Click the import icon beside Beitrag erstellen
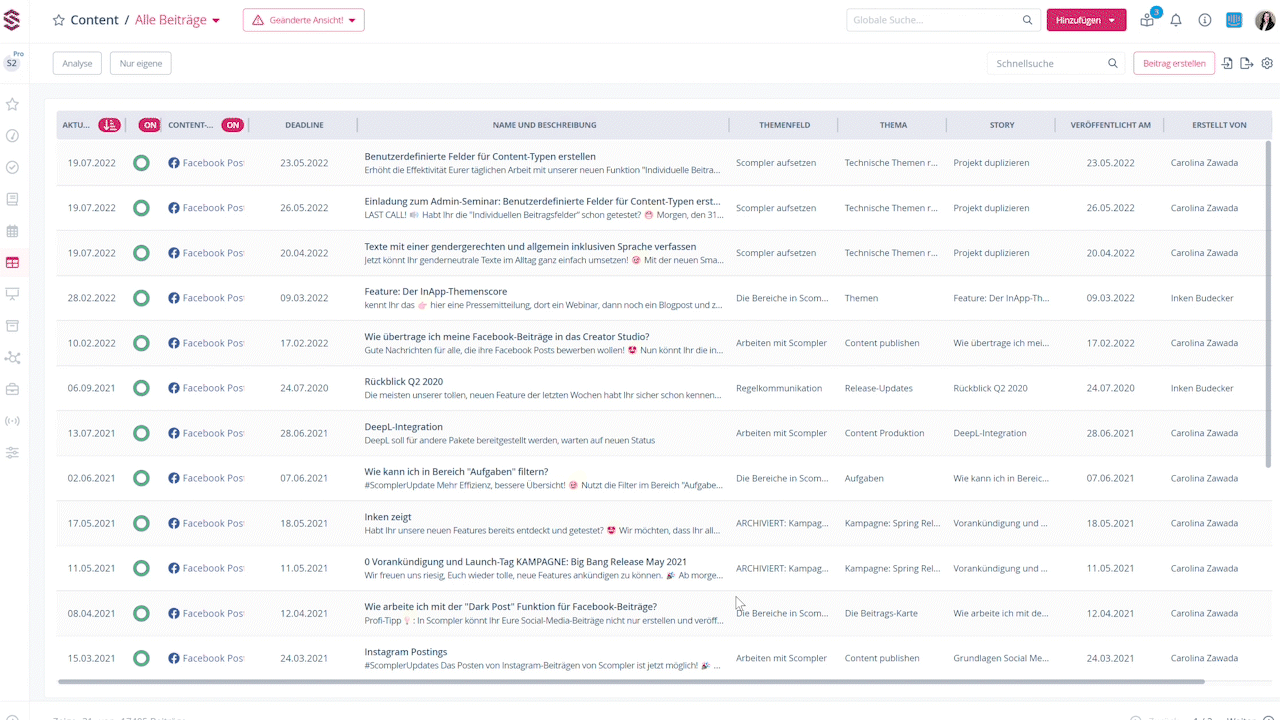The width and height of the screenshot is (1280, 720). point(1228,63)
